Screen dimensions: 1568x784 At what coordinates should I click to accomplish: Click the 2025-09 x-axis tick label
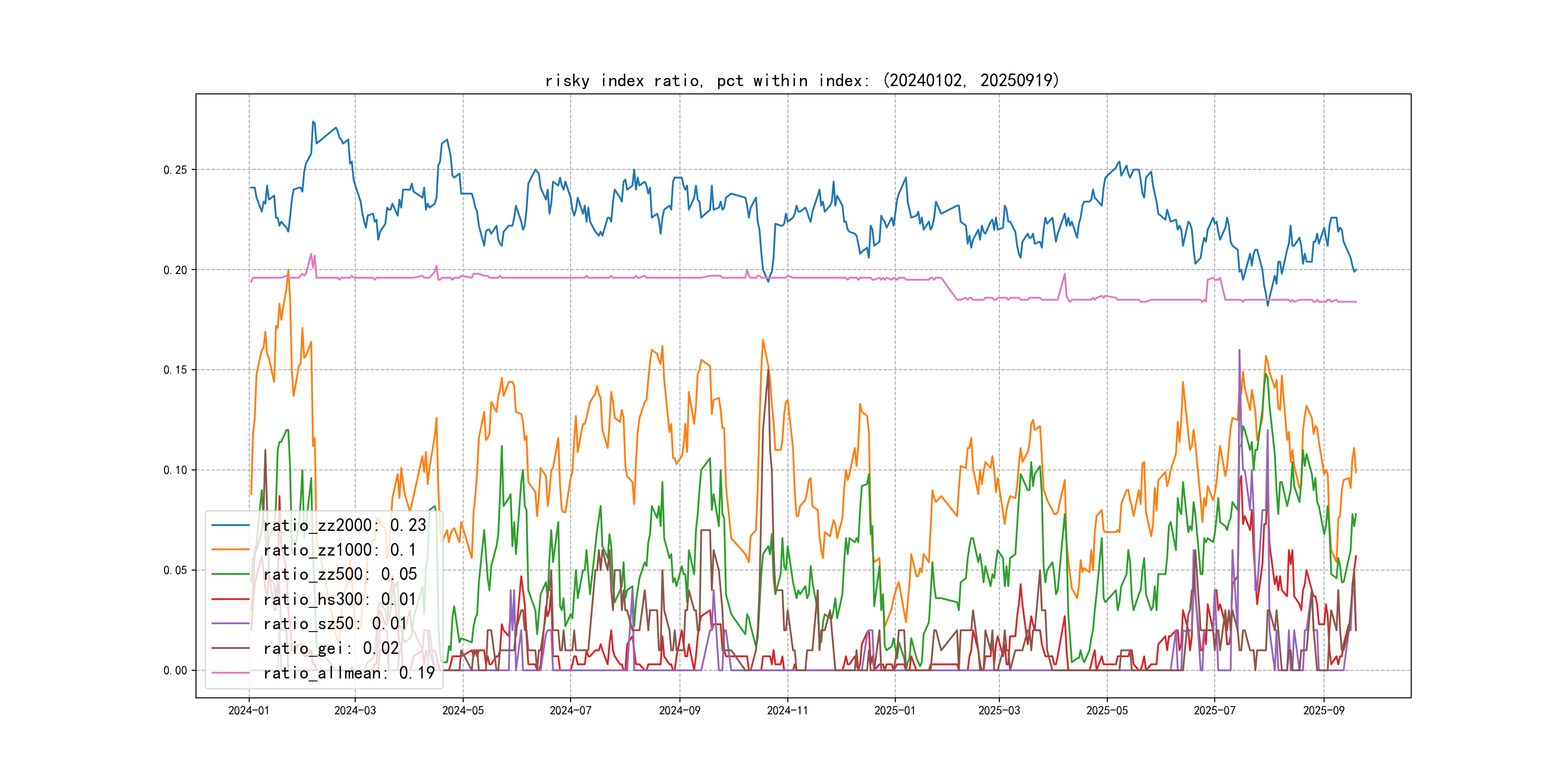click(x=1323, y=710)
